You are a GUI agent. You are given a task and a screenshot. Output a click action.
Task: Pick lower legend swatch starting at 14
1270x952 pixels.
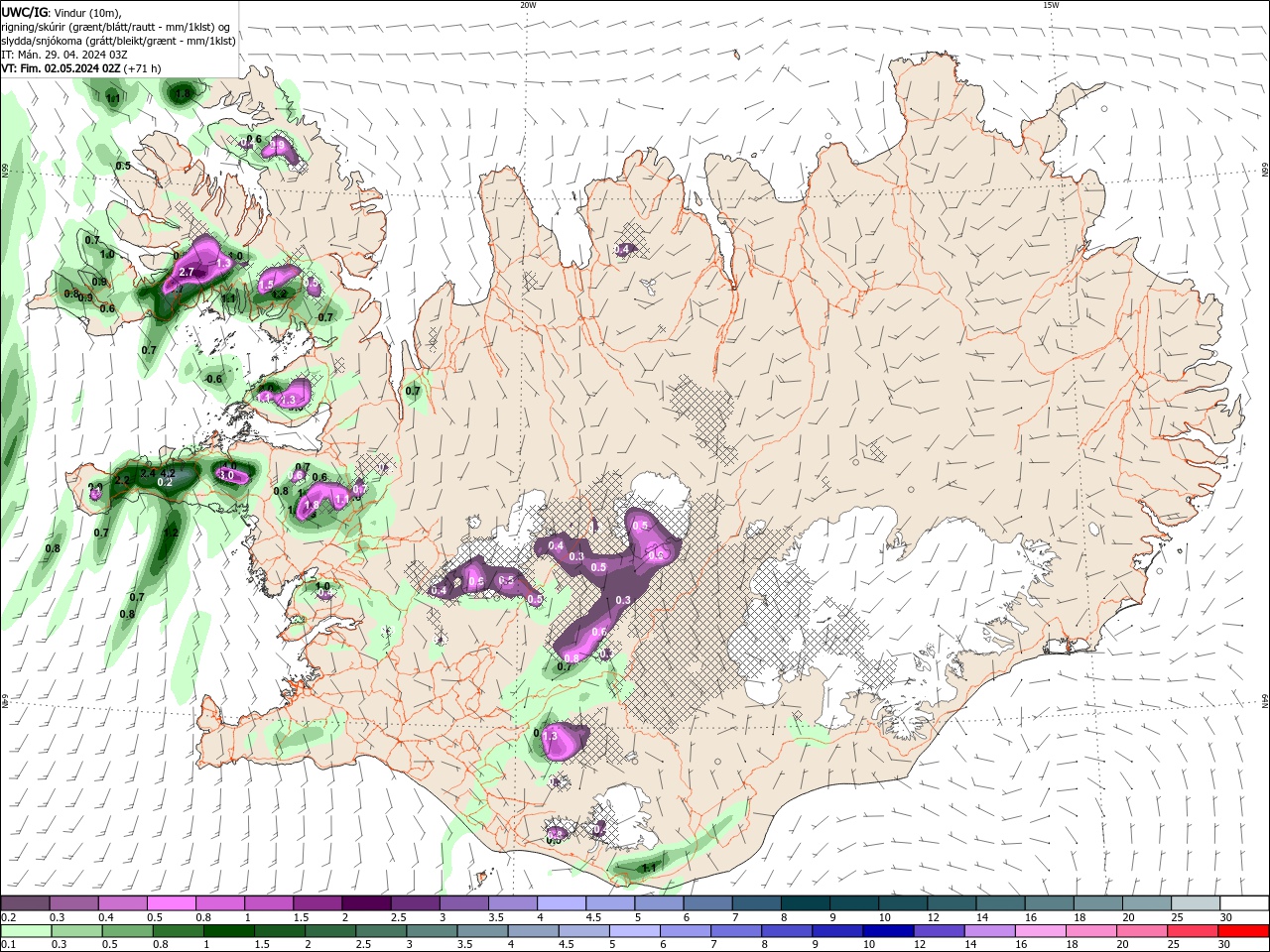(990, 931)
